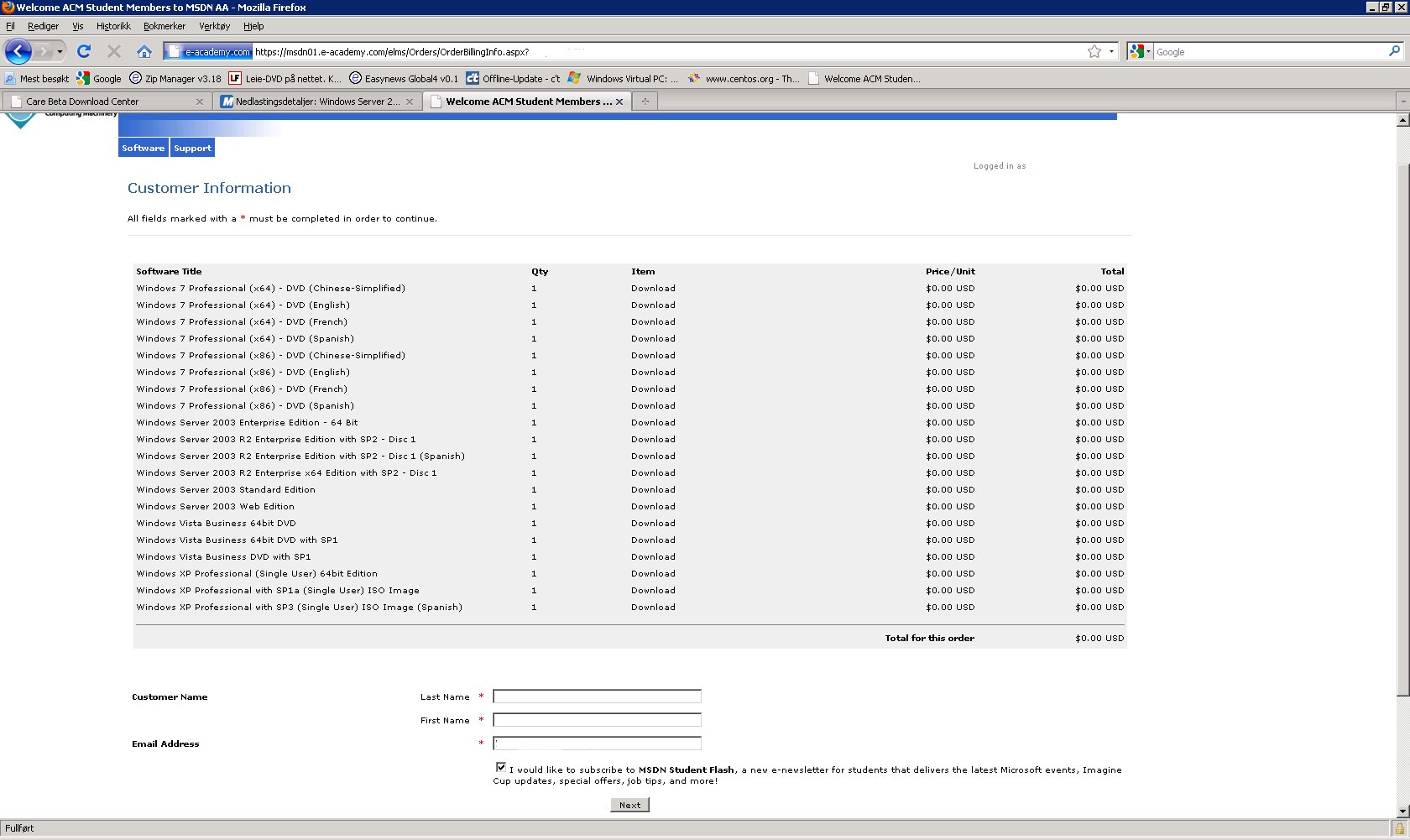Switch to Care Beta Download Center tab

(106, 102)
